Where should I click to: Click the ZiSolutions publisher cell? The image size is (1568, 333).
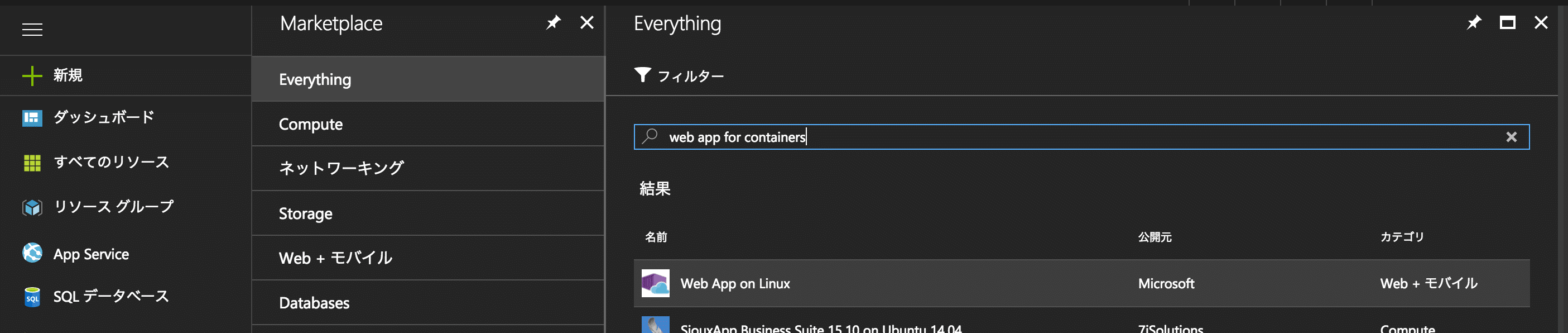click(x=1170, y=328)
